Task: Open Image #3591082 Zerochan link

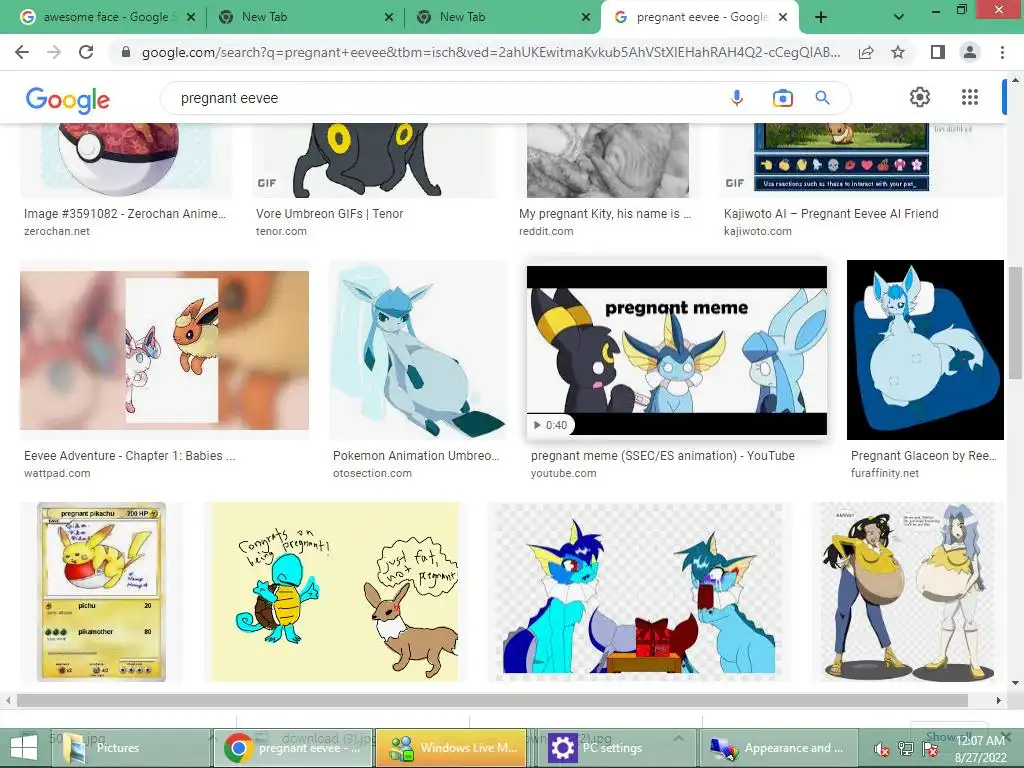Action: point(125,214)
